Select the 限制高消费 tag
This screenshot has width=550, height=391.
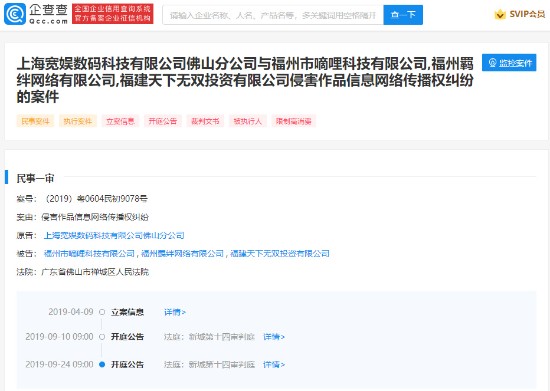(x=294, y=121)
